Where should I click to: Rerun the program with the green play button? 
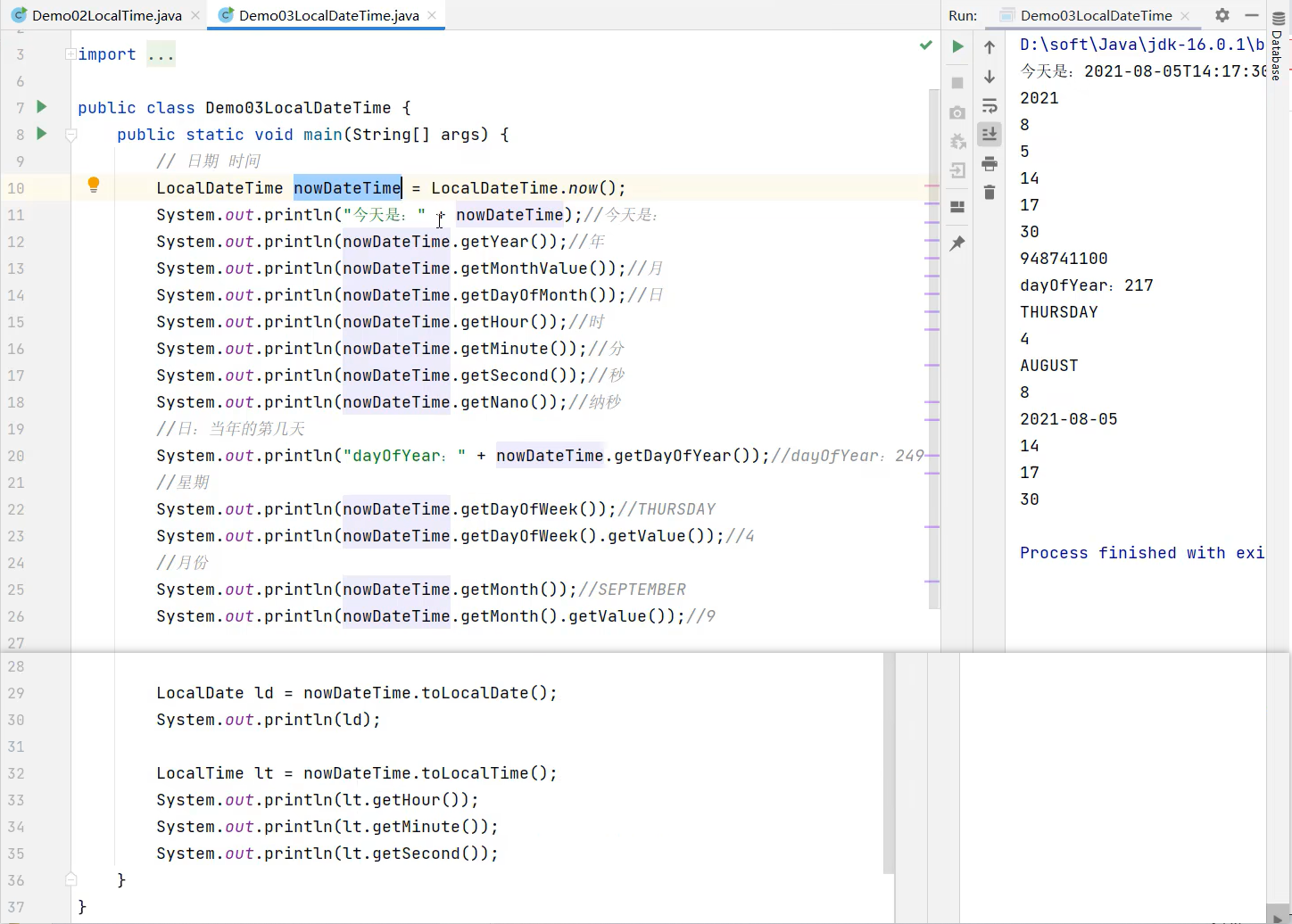tap(957, 46)
